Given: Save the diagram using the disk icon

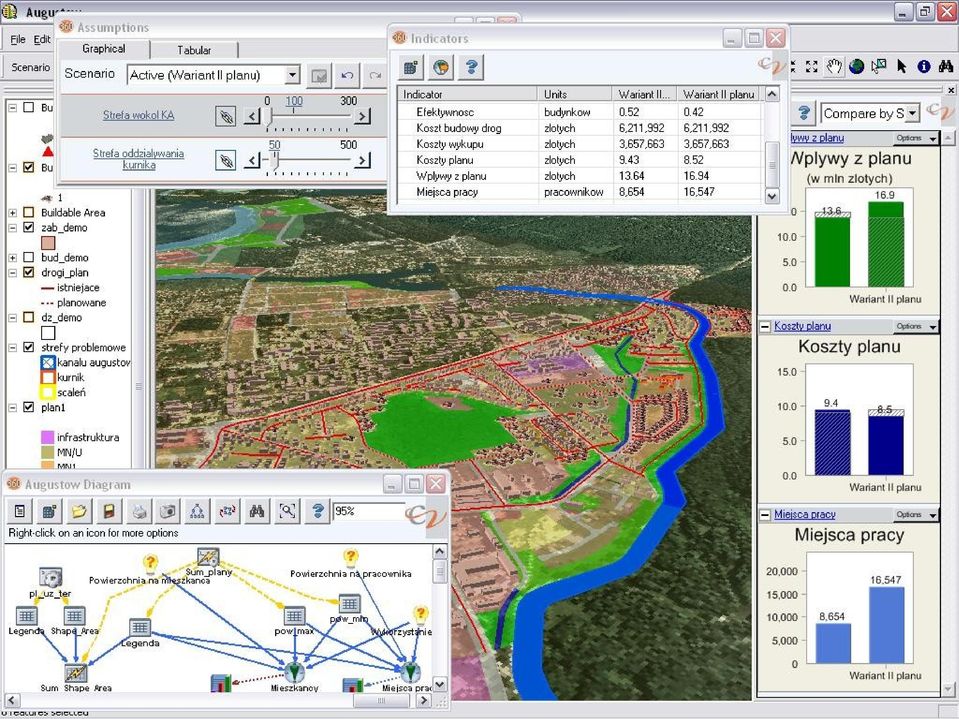Looking at the screenshot, I should click(109, 511).
